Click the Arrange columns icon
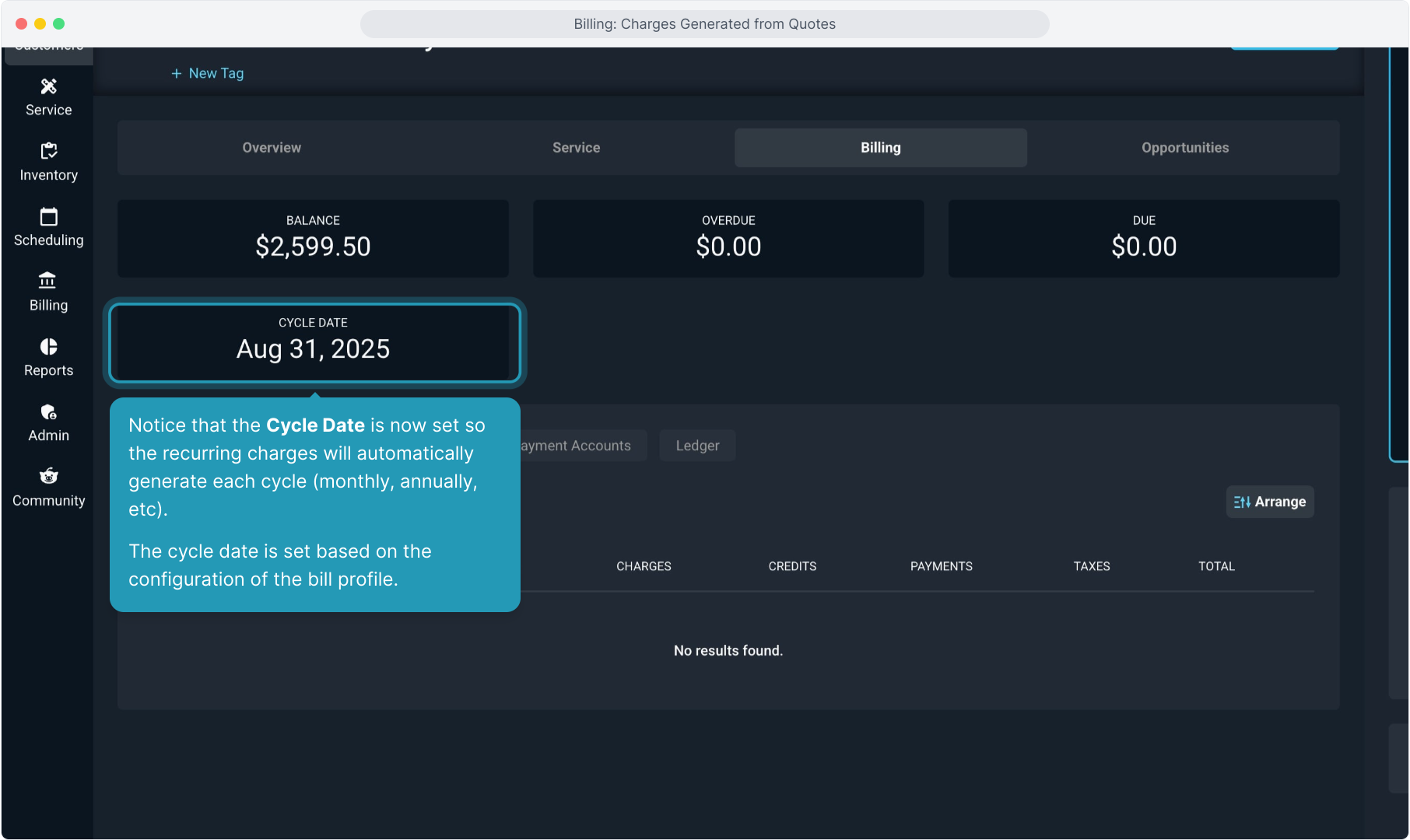 coord(1242,502)
